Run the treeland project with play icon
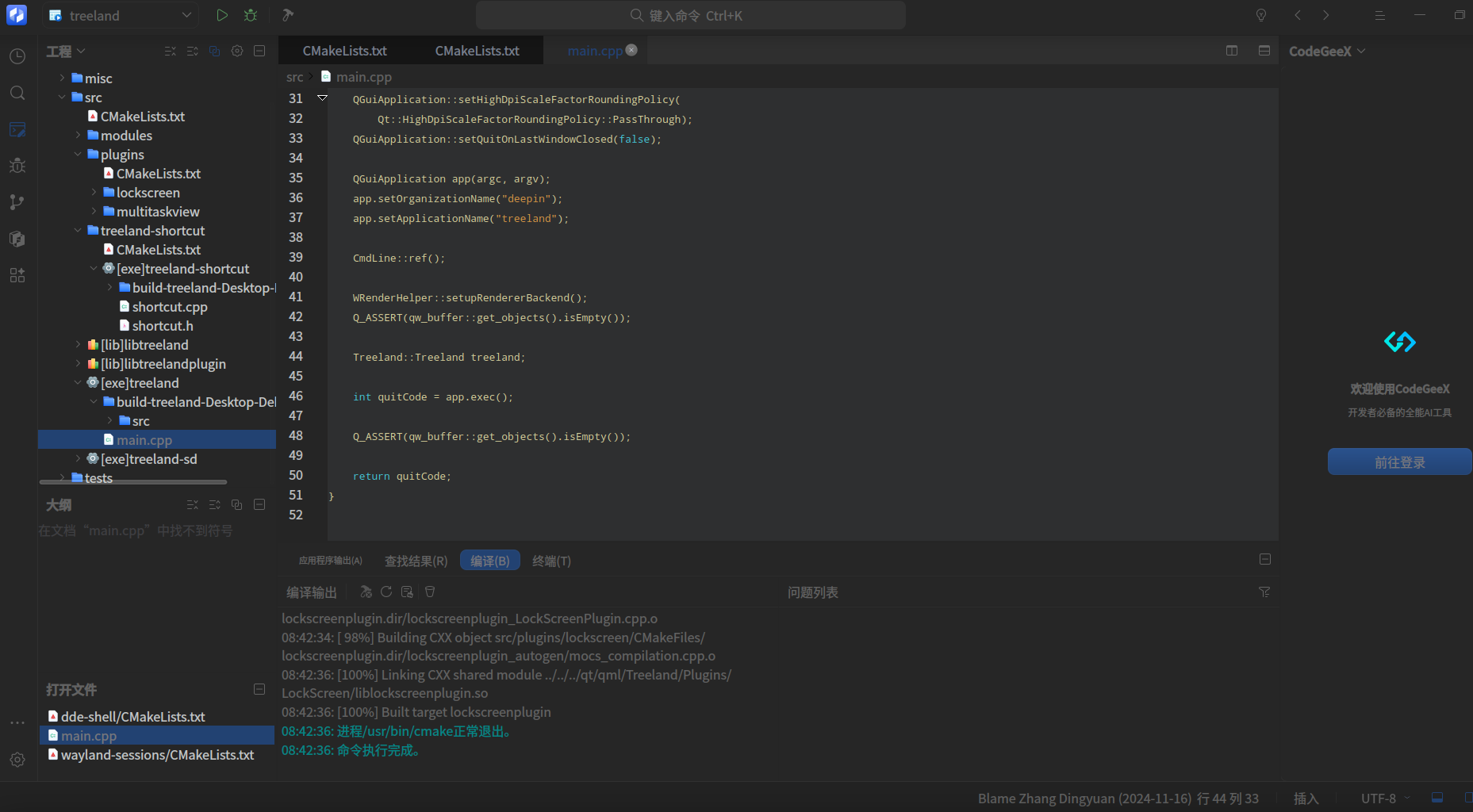 222,15
